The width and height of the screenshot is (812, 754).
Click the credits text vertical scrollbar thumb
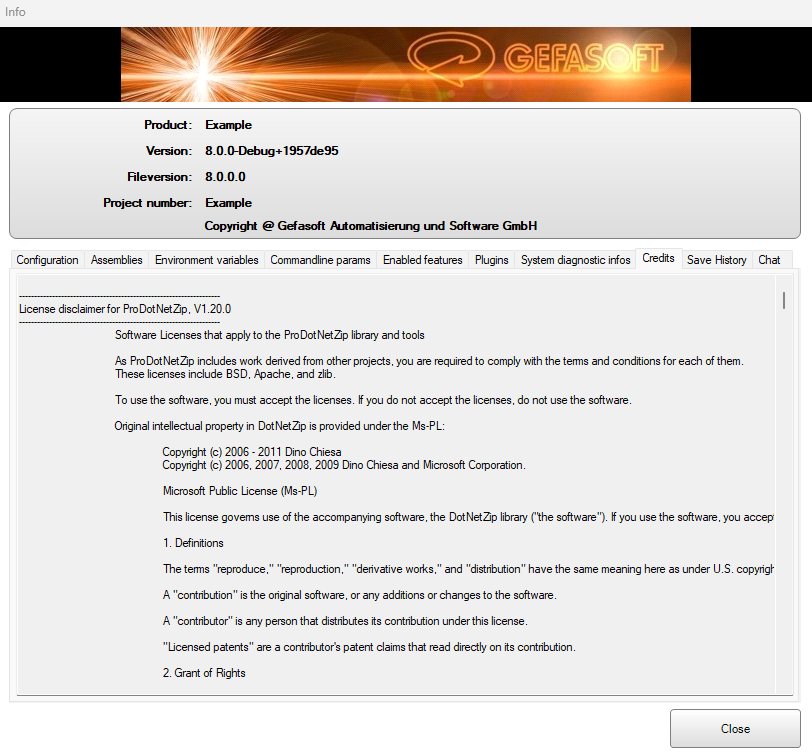coord(784,301)
